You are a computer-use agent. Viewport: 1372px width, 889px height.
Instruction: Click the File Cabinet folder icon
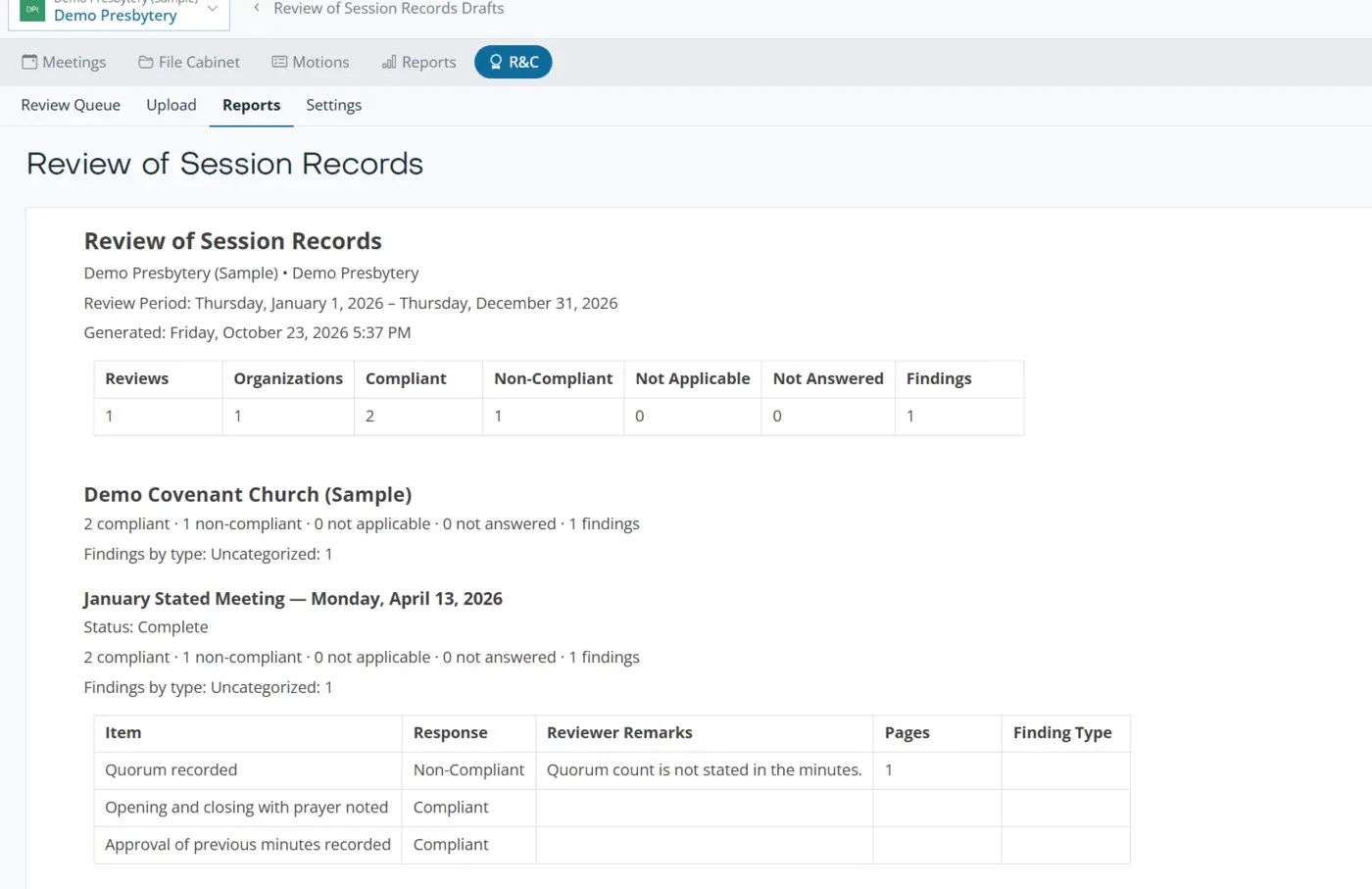(x=145, y=62)
